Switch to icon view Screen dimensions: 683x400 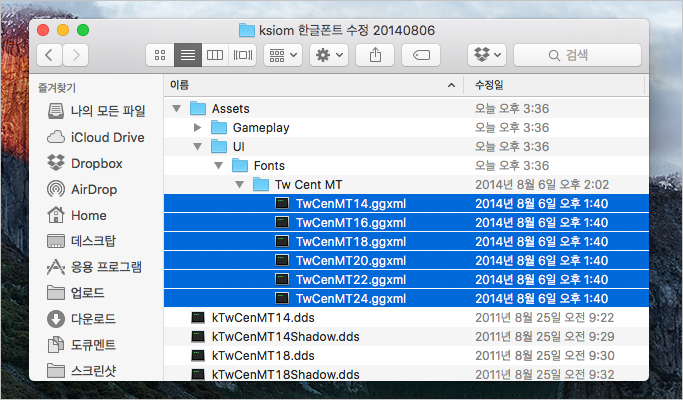pos(160,55)
